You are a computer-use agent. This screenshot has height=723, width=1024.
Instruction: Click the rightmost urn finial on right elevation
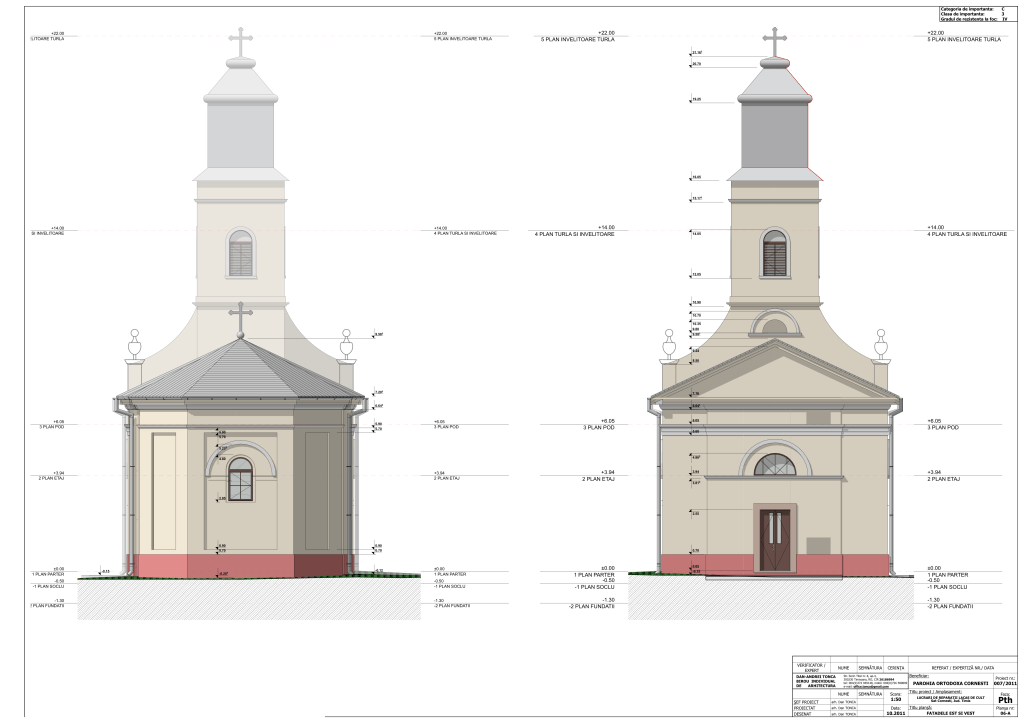point(879,343)
